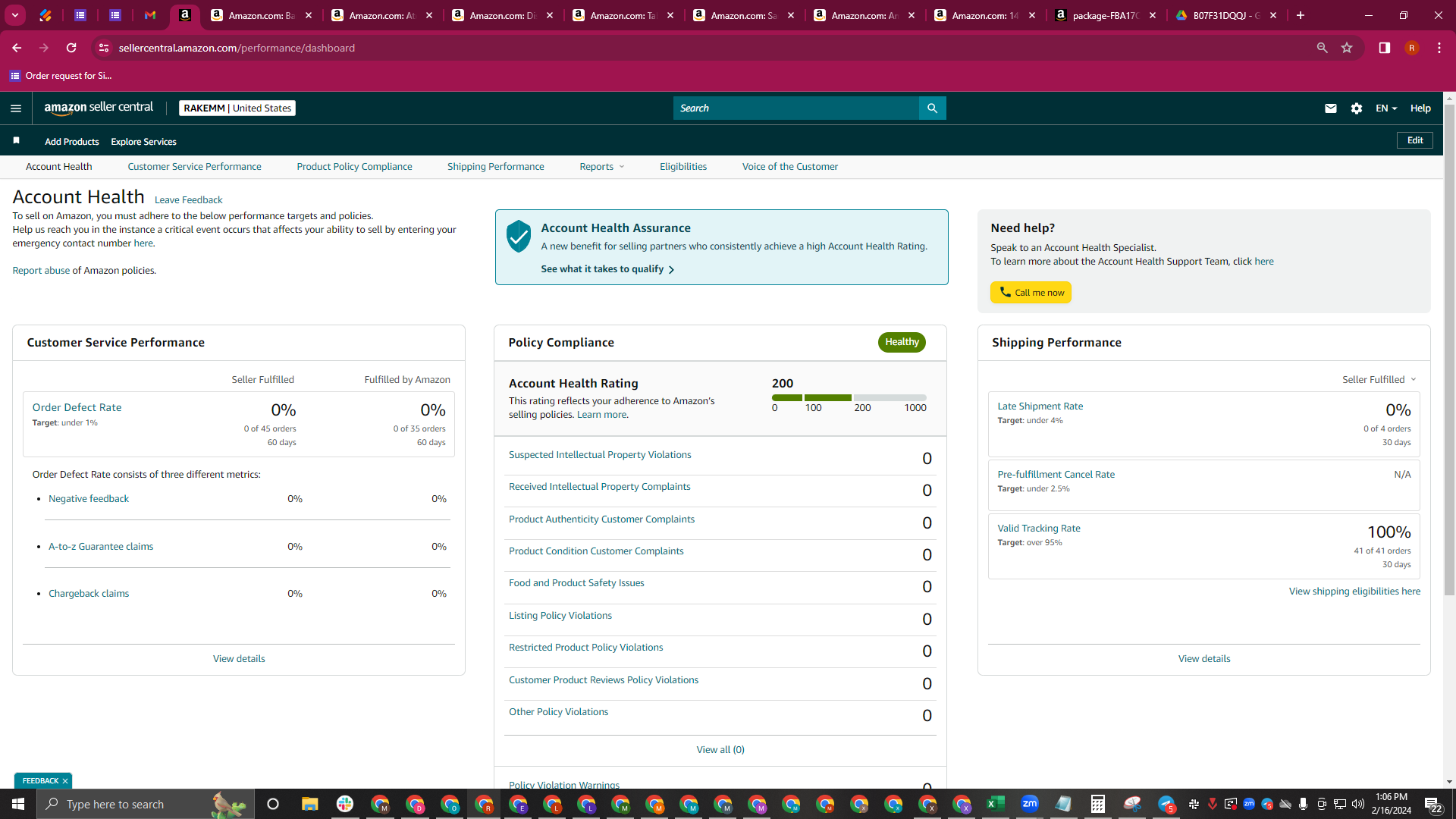Image resolution: width=1456 pixels, height=819 pixels.
Task: Open the Seller Central settings gear
Action: pos(1356,108)
